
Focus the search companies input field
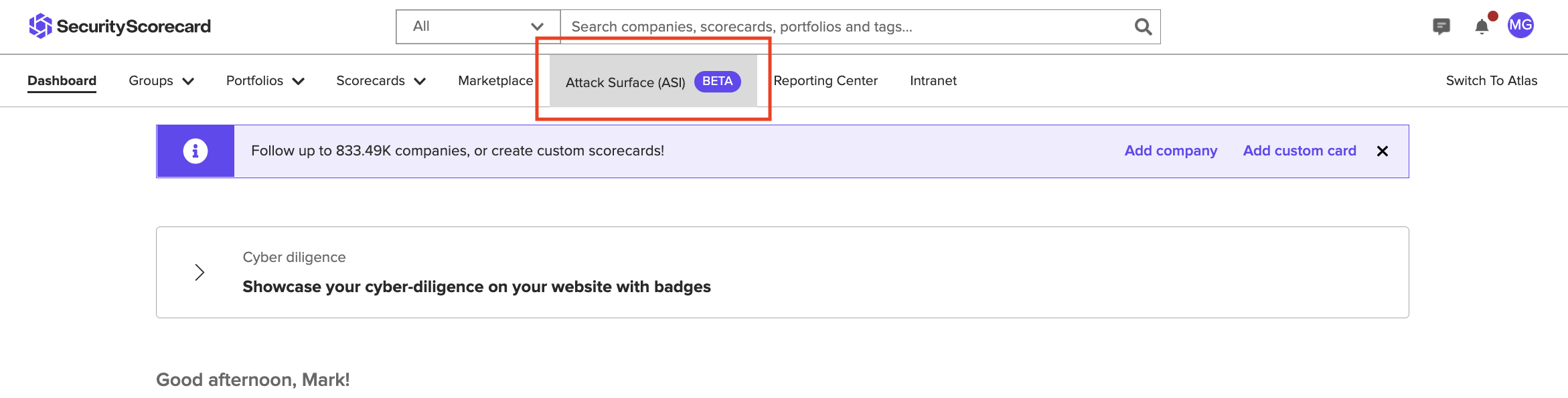point(844,27)
